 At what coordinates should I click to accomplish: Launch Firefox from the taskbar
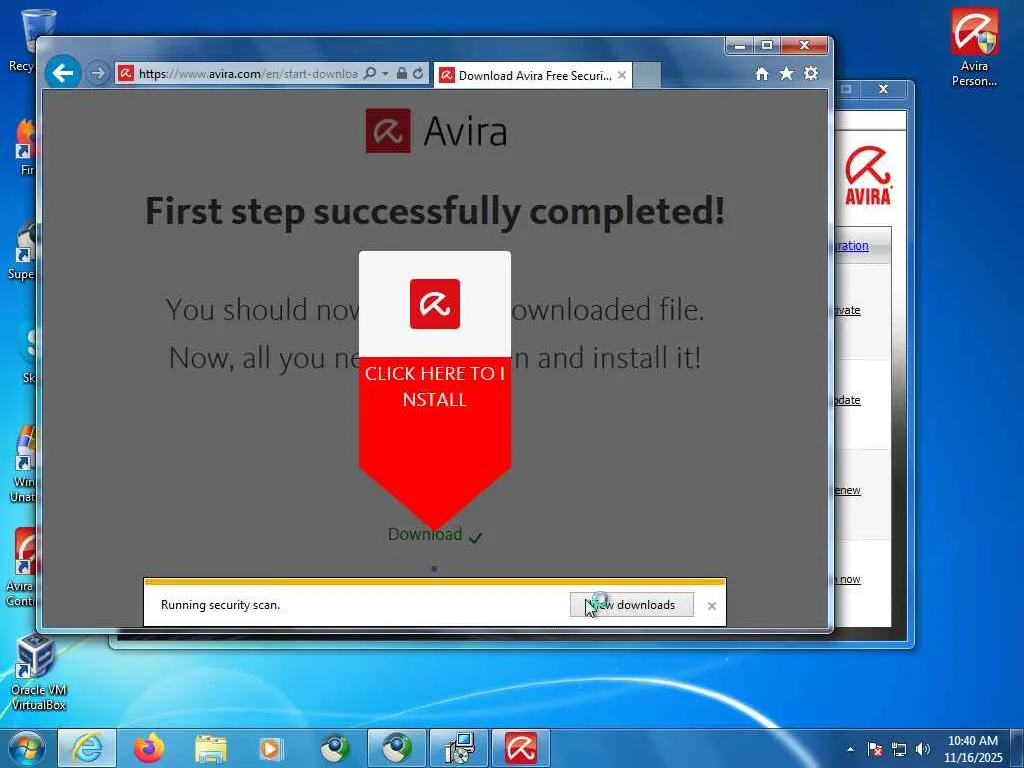click(149, 748)
